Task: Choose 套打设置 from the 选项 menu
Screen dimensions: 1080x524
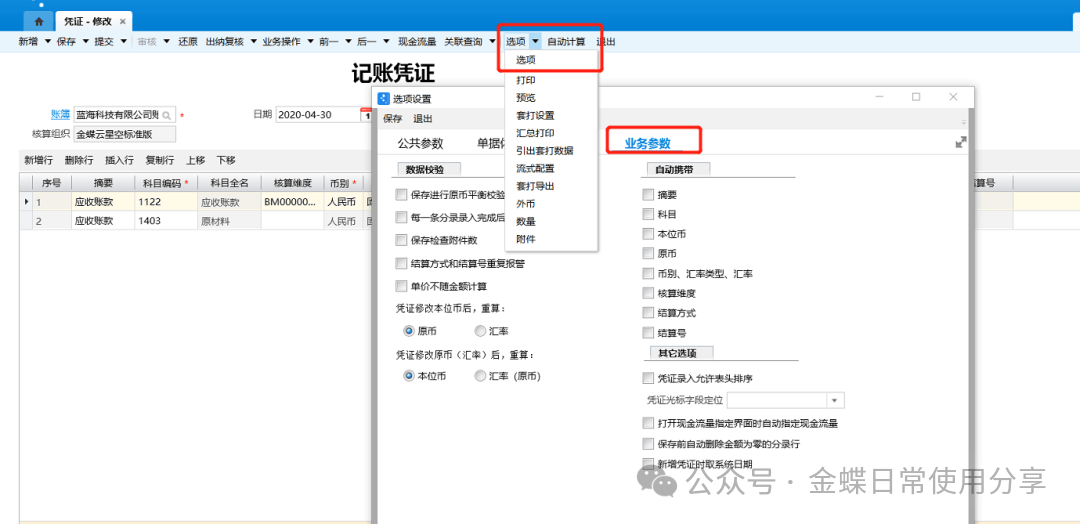Action: (x=534, y=115)
